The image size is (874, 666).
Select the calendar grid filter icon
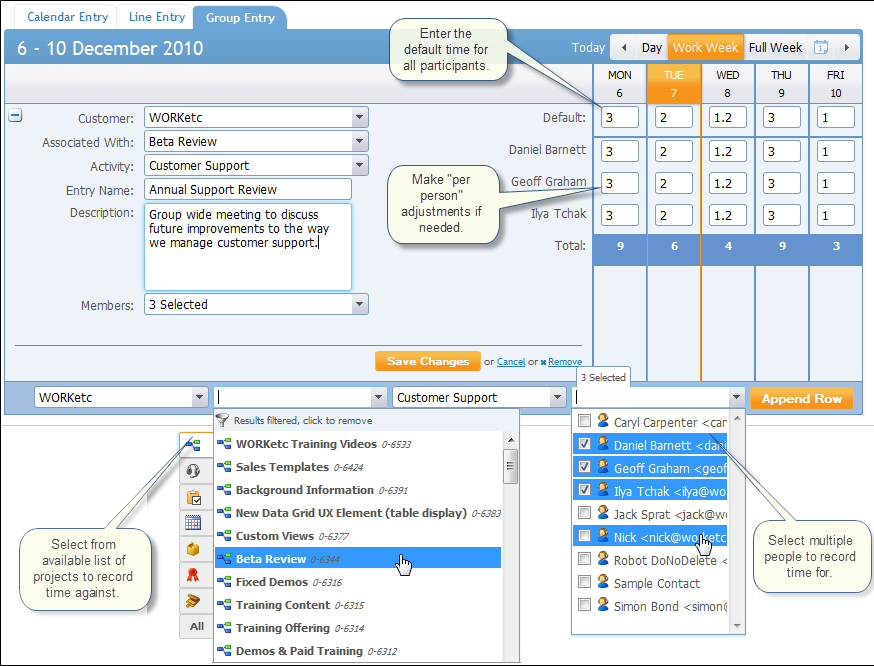click(x=194, y=523)
